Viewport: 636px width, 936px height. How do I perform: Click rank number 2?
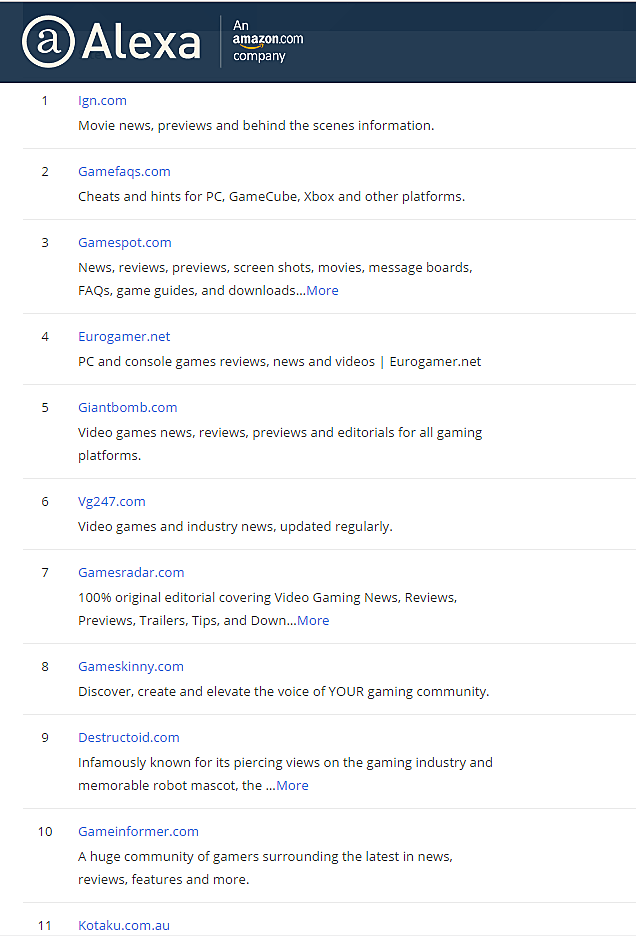45,172
